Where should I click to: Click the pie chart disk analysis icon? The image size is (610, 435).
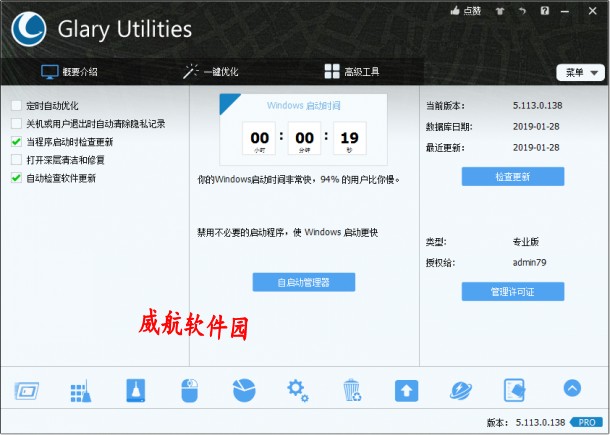[244, 390]
